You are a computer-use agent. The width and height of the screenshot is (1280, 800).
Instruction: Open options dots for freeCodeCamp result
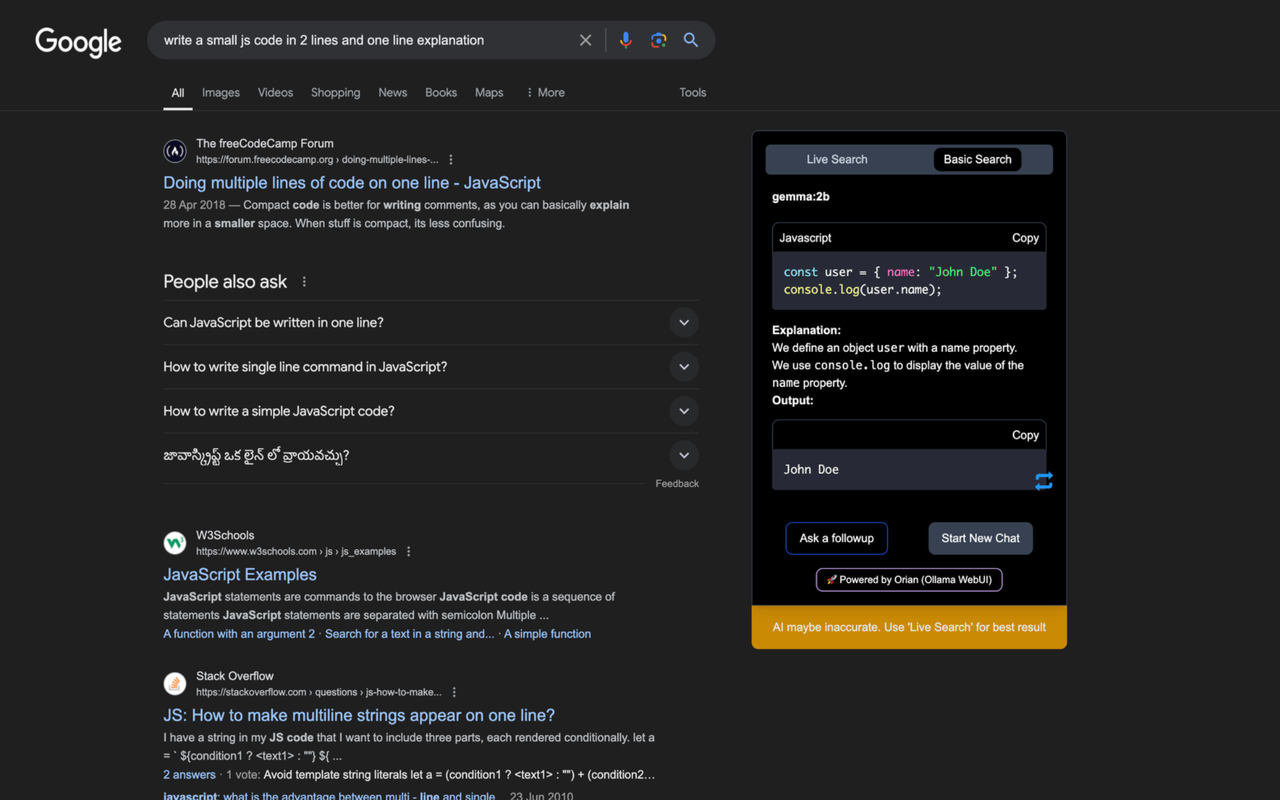pyautogui.click(x=451, y=160)
